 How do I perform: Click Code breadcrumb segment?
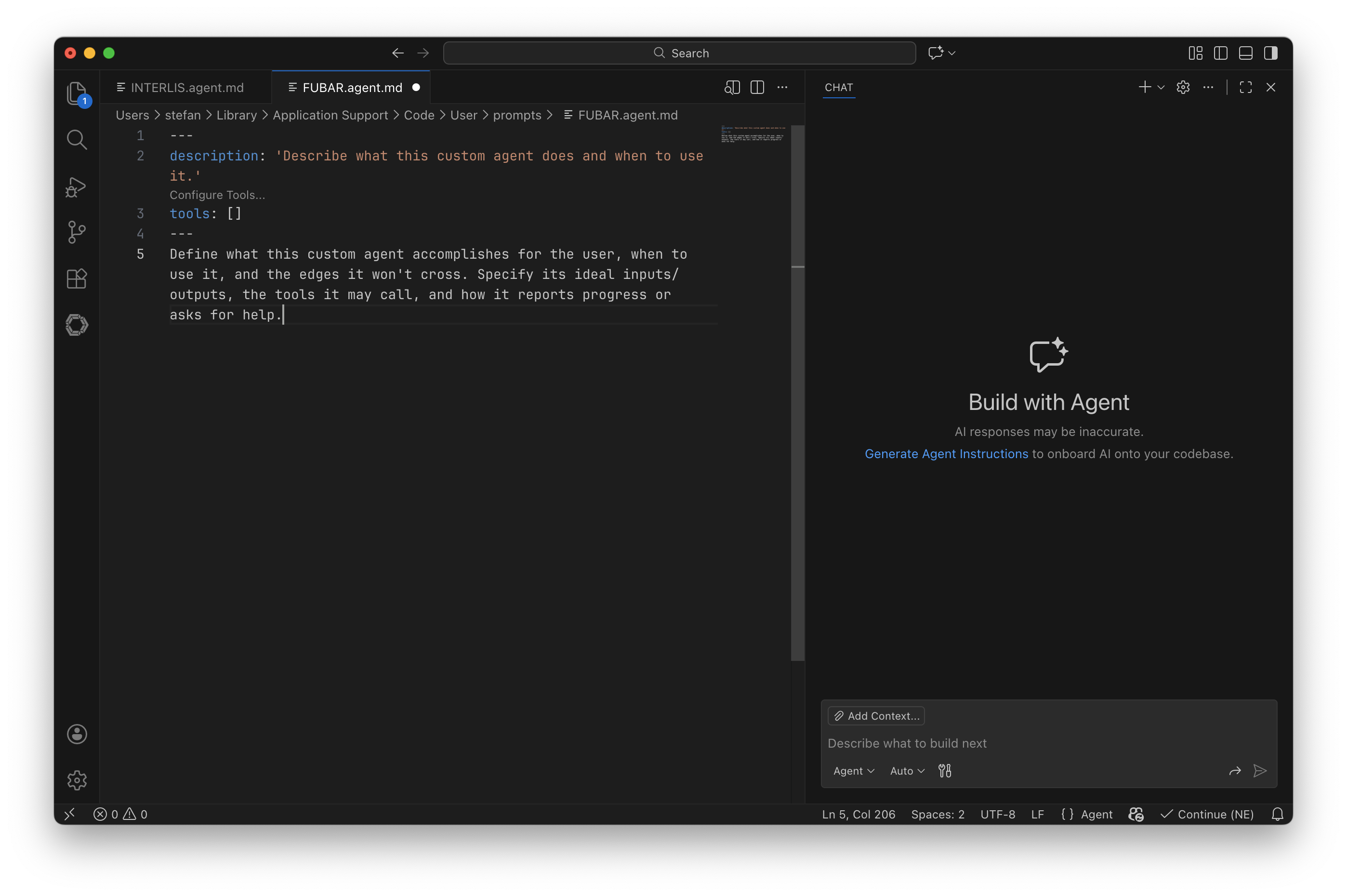pos(419,116)
